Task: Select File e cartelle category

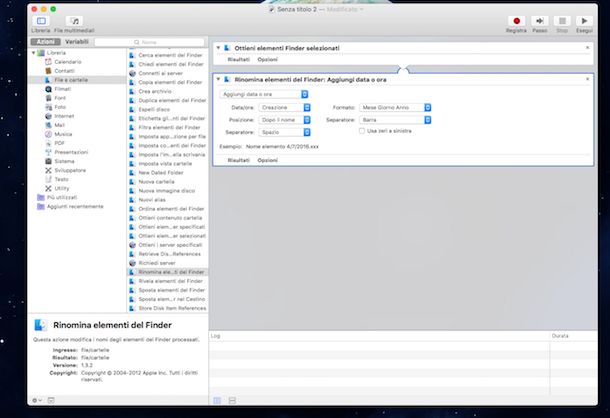Action: point(71,80)
